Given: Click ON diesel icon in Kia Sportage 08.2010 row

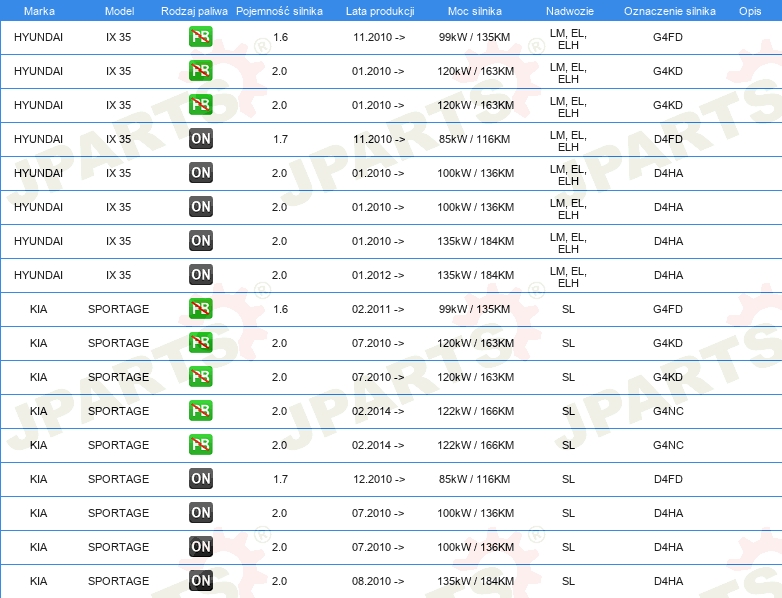Looking at the screenshot, I should (200, 581).
